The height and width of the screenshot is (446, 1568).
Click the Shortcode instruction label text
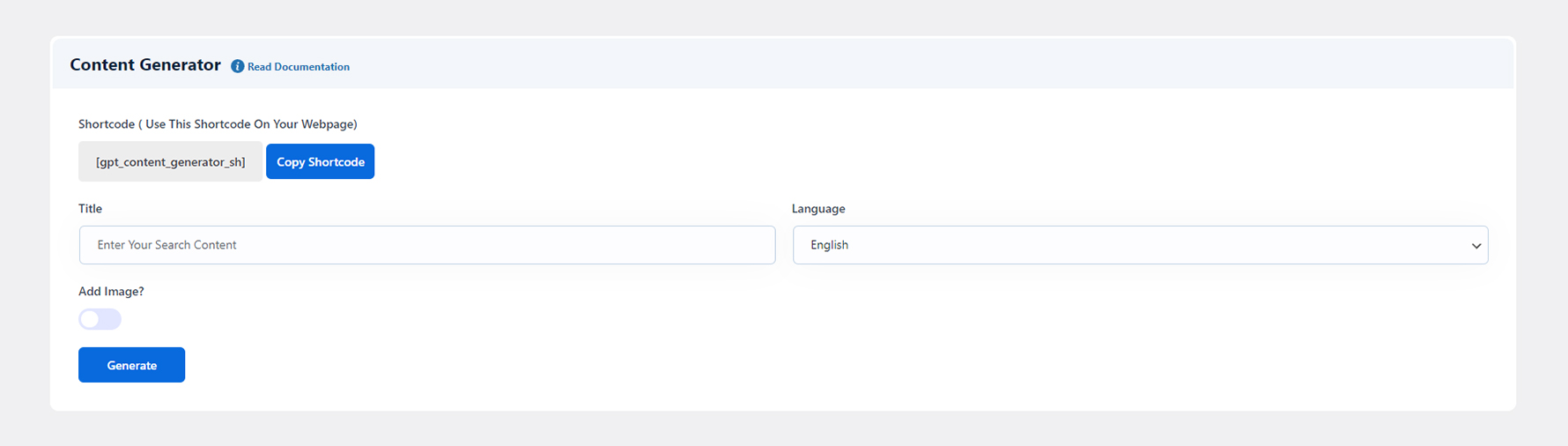pos(218,124)
